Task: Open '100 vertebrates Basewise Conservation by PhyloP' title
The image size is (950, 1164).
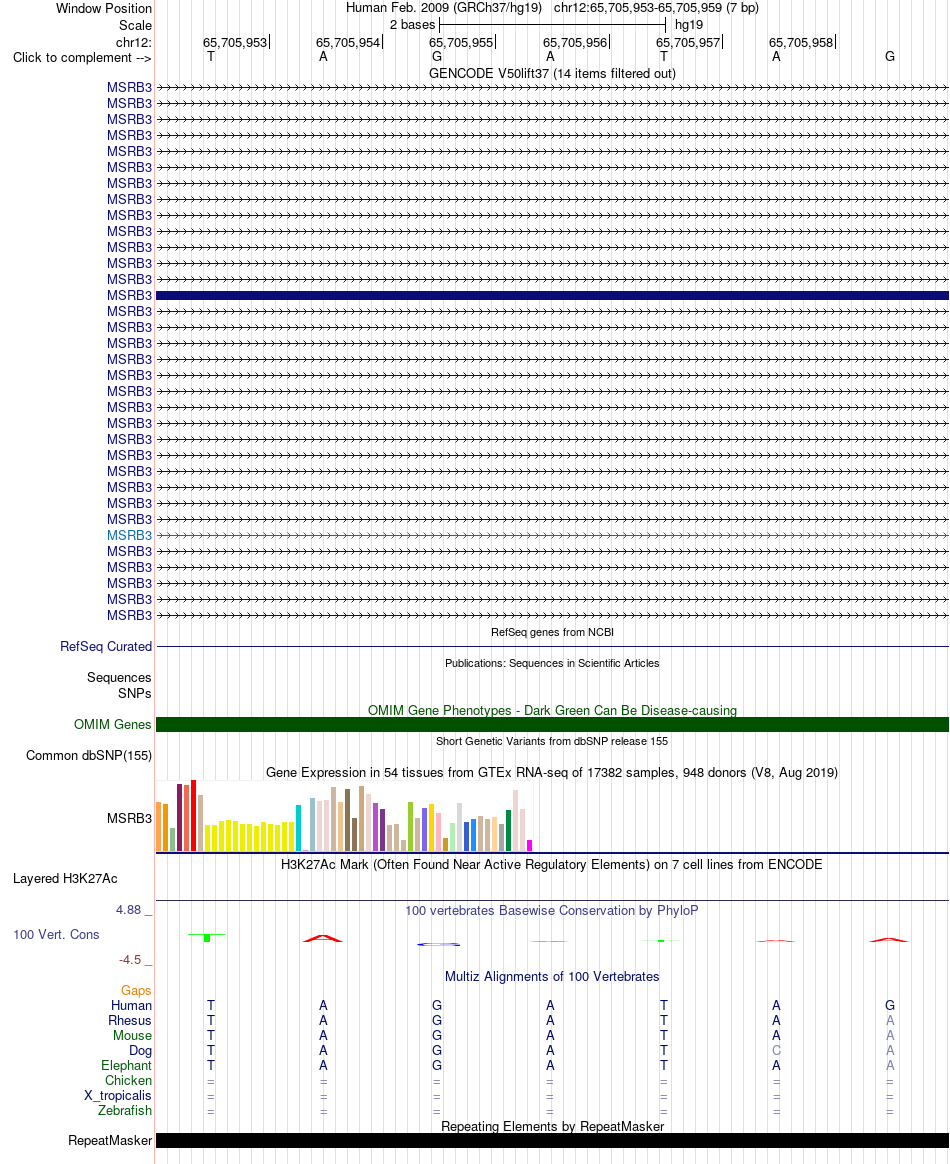Action: [551, 911]
